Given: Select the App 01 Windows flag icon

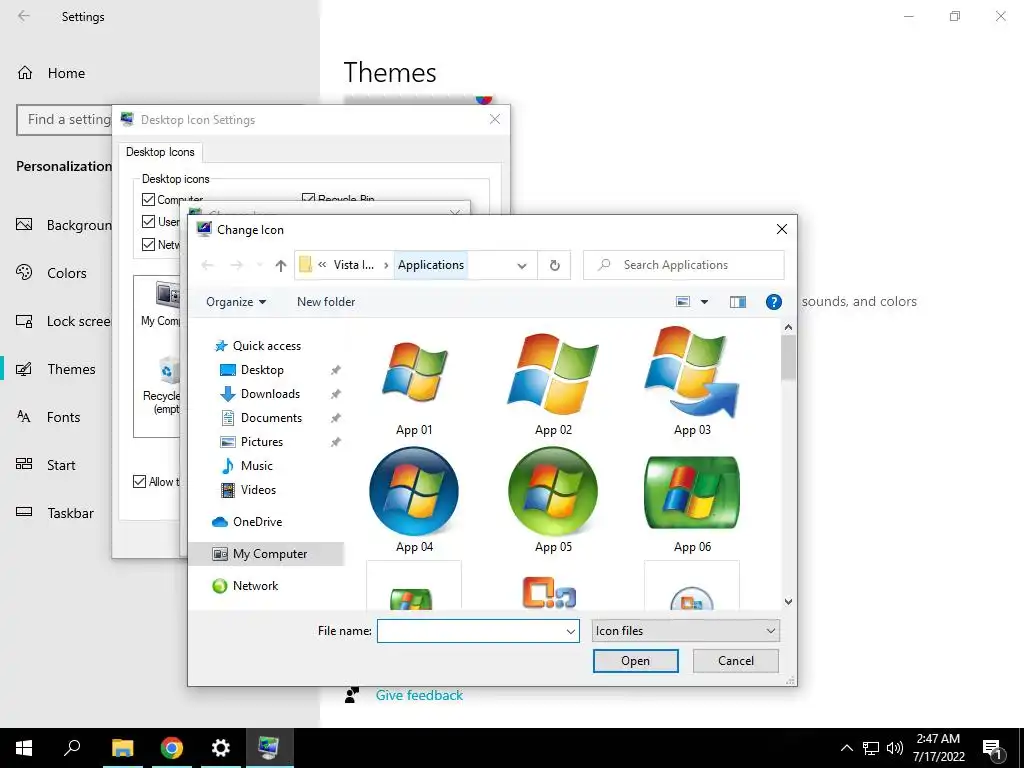Looking at the screenshot, I should click(414, 372).
